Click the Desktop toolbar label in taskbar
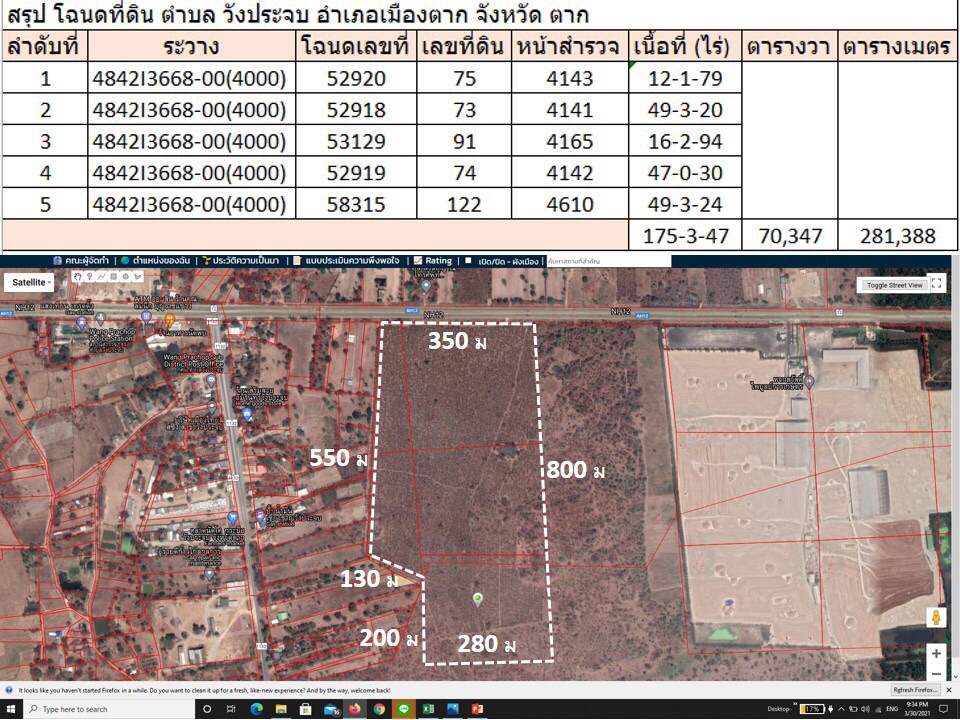Viewport: 960px width, 720px height. (x=778, y=709)
